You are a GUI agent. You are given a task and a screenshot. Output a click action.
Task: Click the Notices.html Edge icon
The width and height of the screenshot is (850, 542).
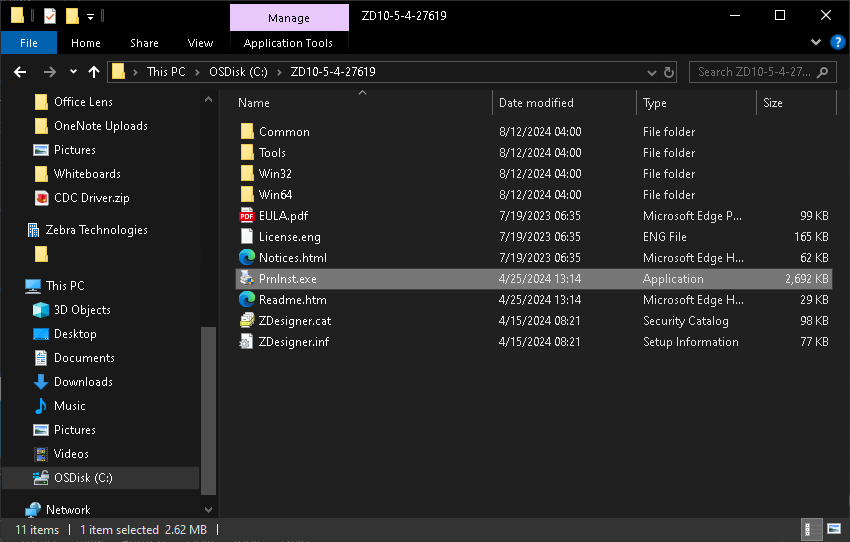coord(247,257)
